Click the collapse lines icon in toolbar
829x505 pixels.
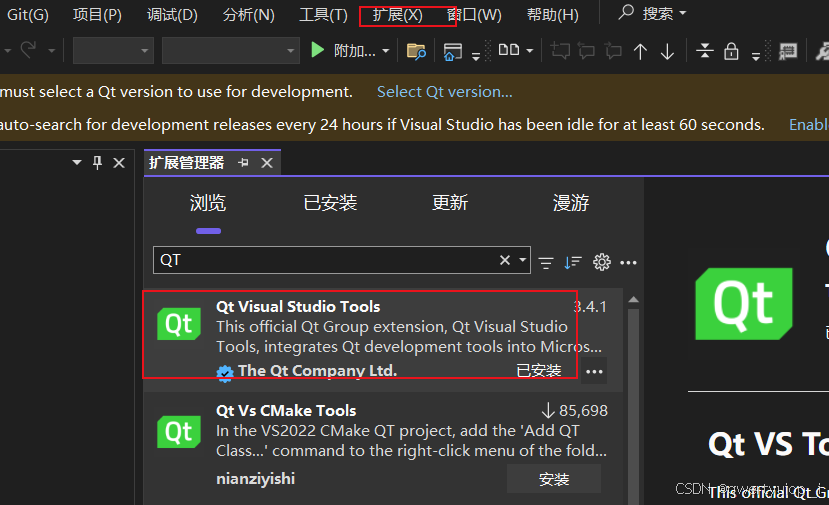(x=704, y=51)
